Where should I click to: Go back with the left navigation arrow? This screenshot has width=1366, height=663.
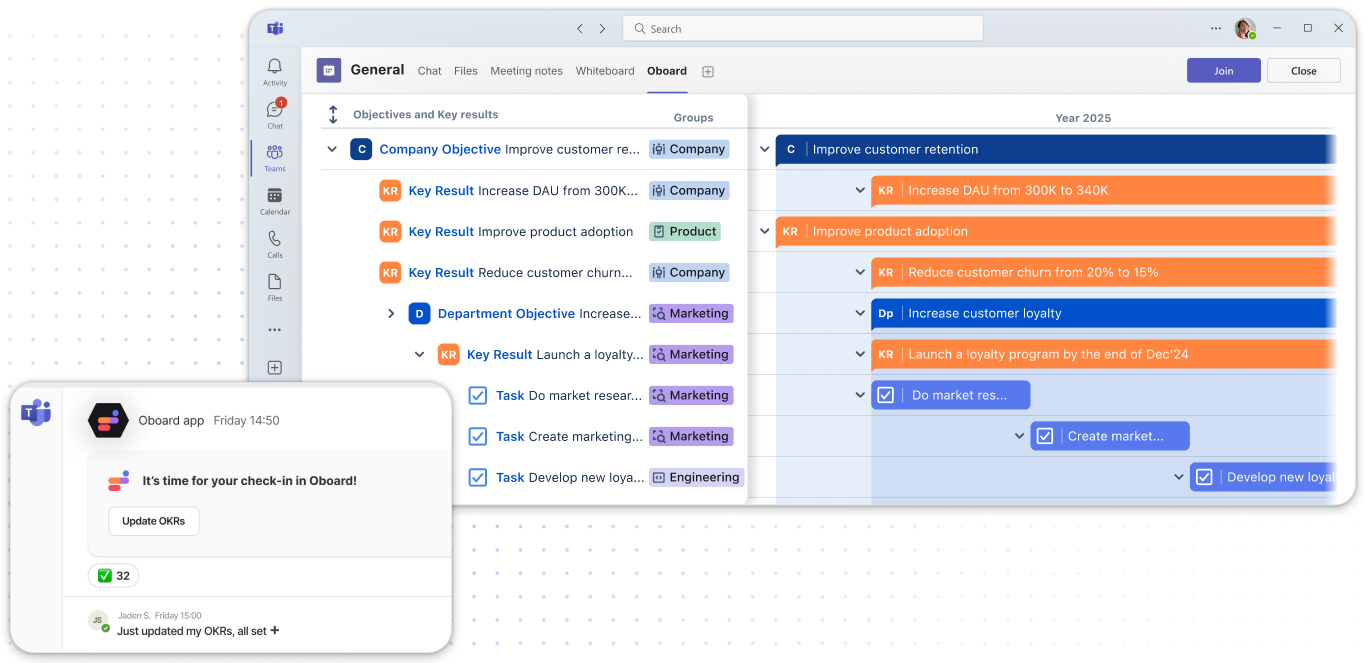click(x=580, y=29)
